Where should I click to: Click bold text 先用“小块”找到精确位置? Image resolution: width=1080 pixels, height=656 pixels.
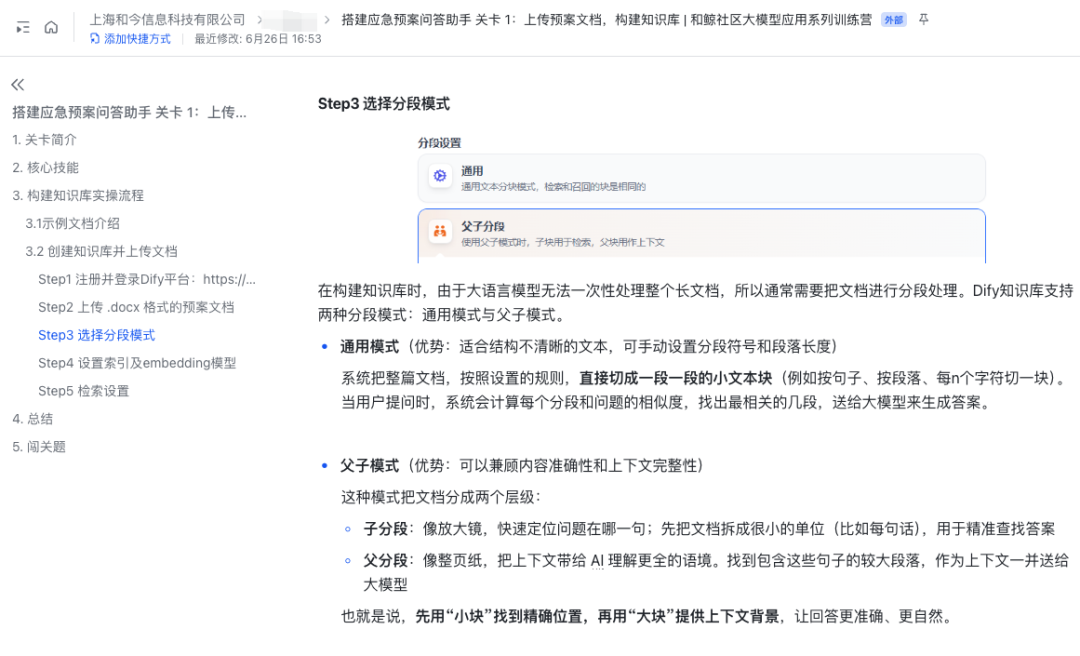(x=498, y=617)
